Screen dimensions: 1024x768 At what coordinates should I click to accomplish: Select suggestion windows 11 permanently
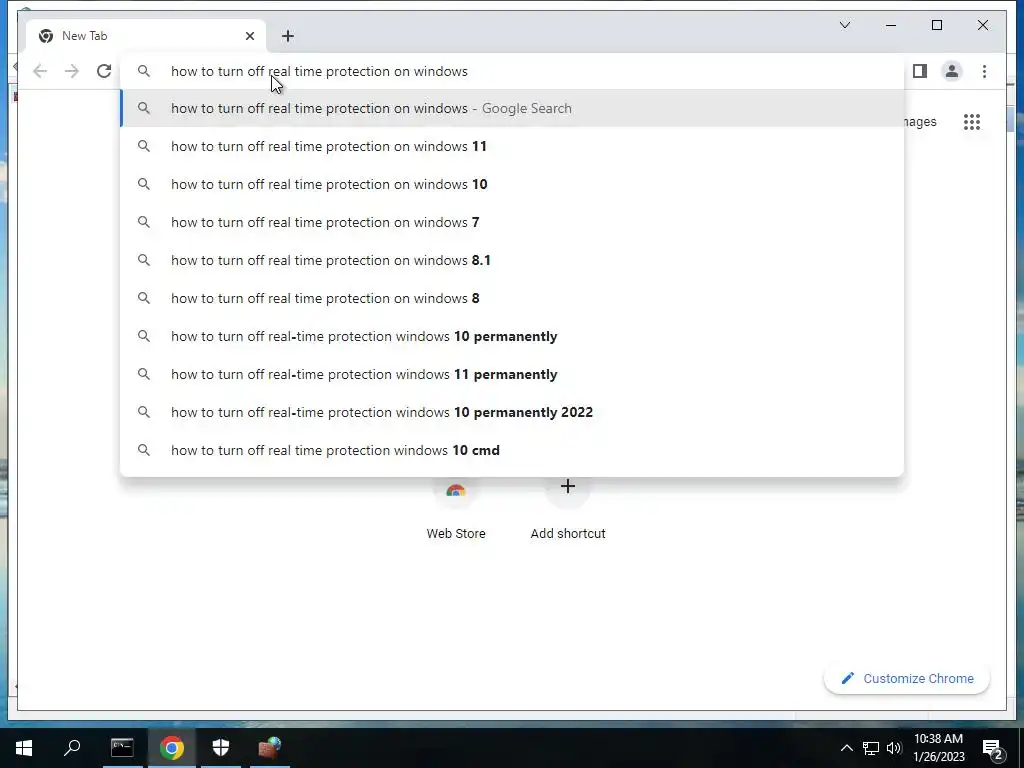pos(513,374)
